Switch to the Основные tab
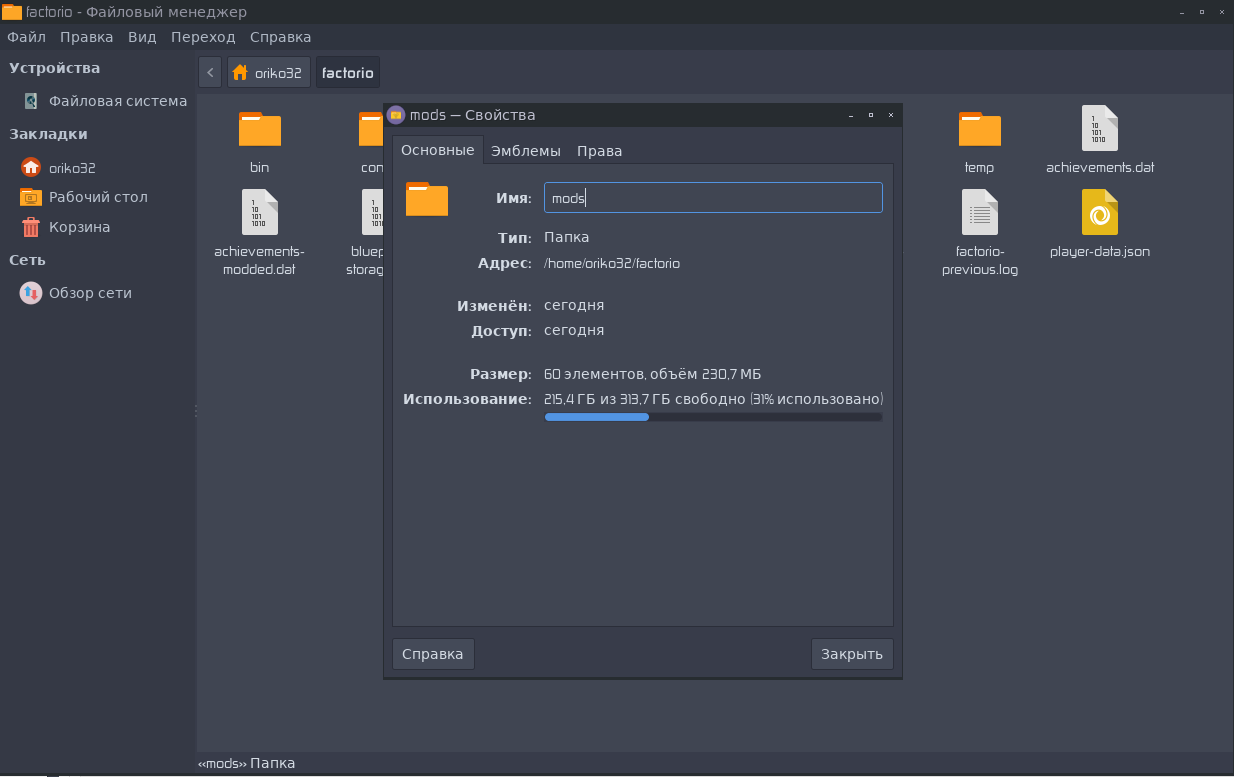Viewport: 1234px width, 777px height. point(438,150)
